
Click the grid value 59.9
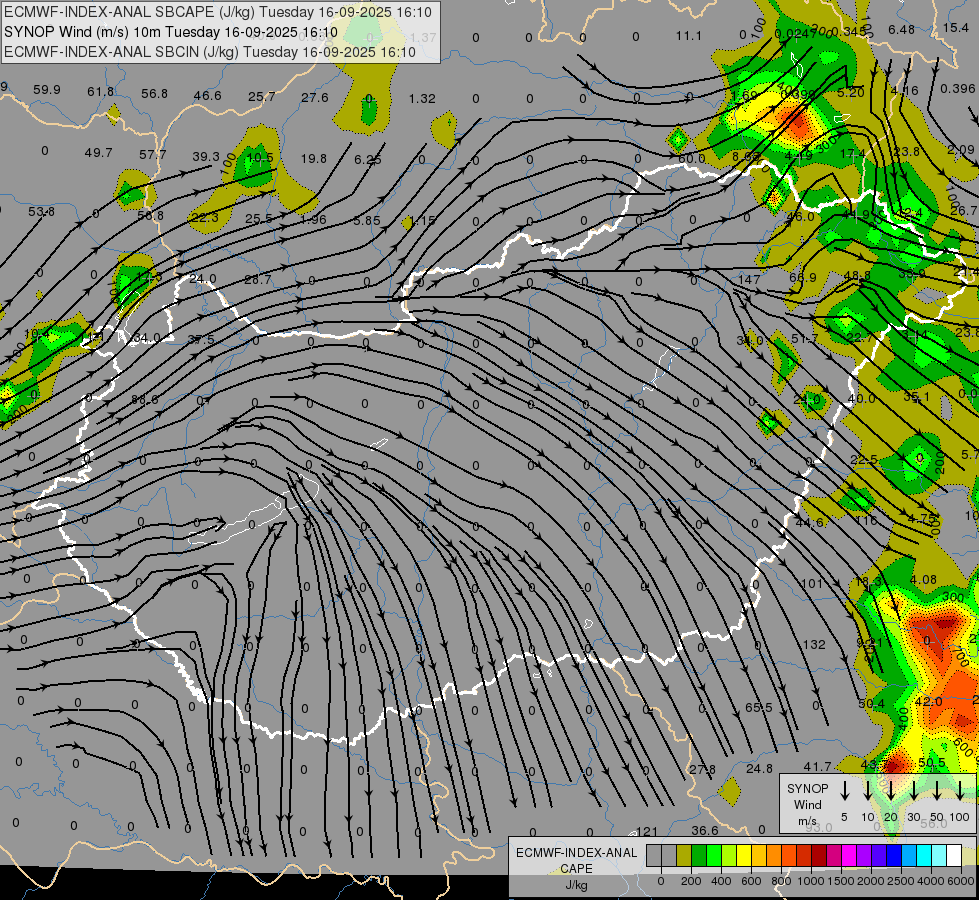coord(47,90)
